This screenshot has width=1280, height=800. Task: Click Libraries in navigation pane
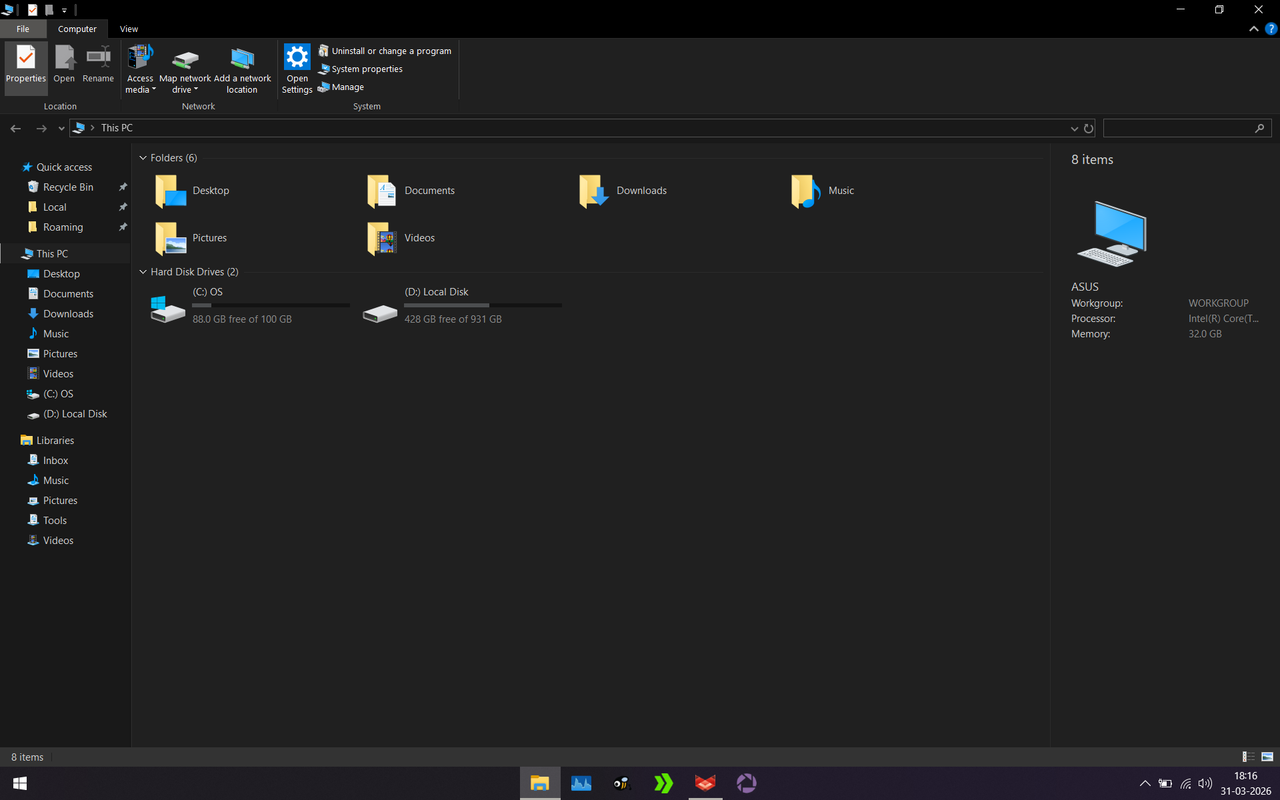[55, 440]
